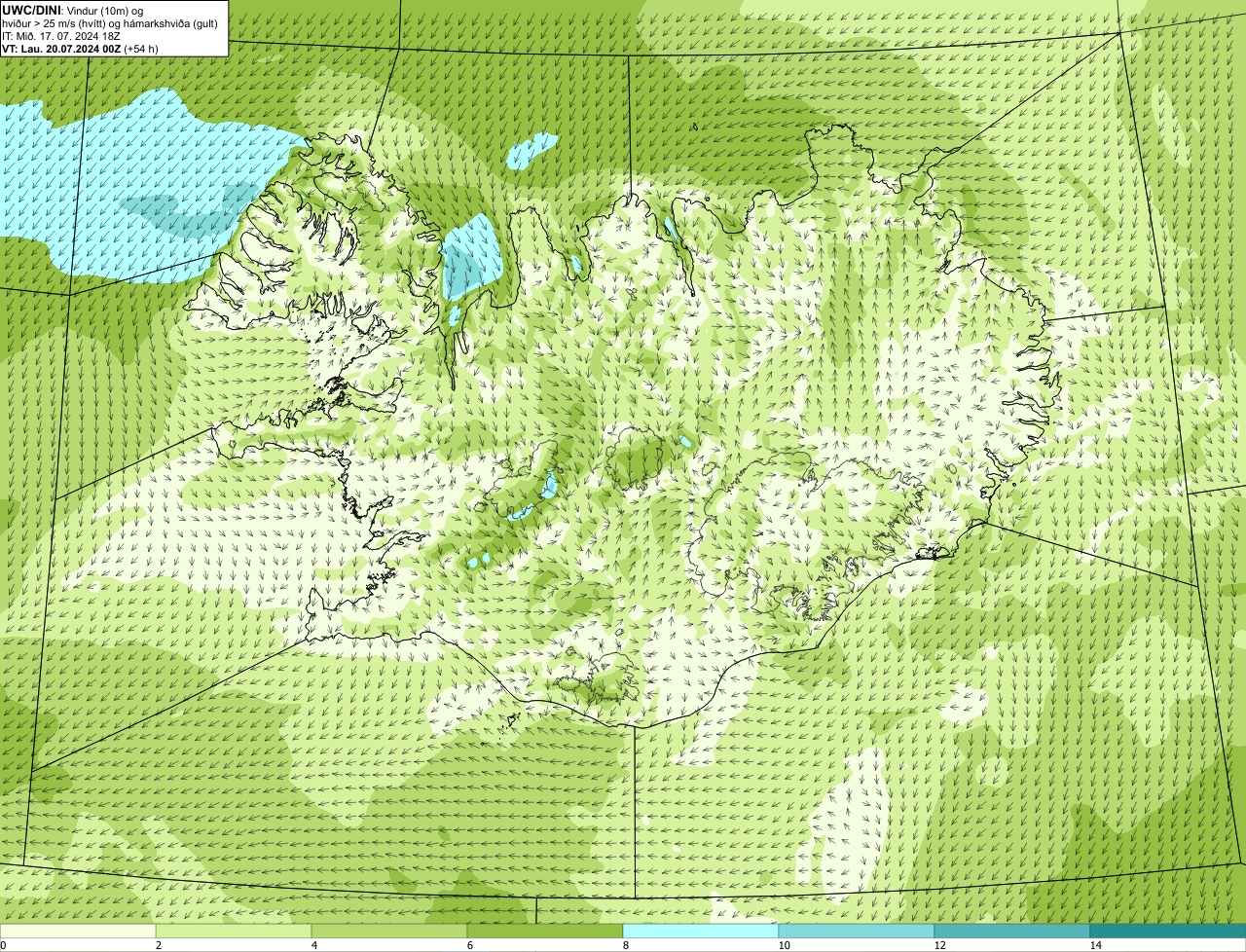Click the legend scale label "4"
Screen dimensions: 1246x952
[x=313, y=945]
